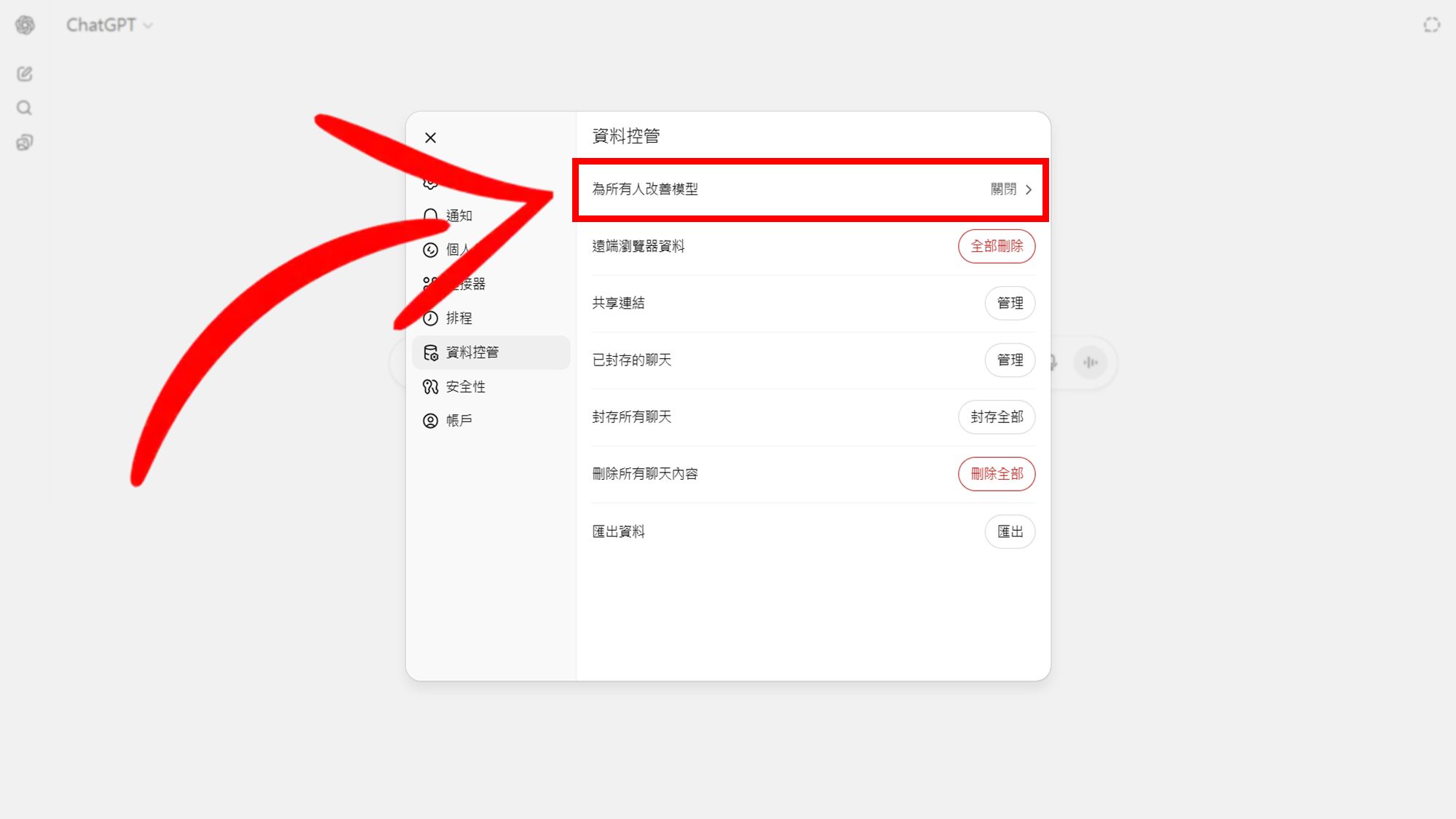The height and width of the screenshot is (819, 1456).
Task: Open the 通知 settings tab
Action: pyautogui.click(x=491, y=215)
